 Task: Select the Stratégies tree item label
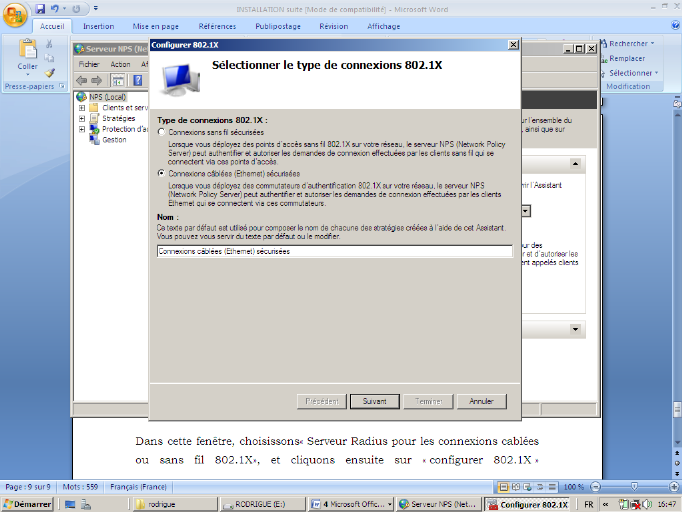point(118,118)
